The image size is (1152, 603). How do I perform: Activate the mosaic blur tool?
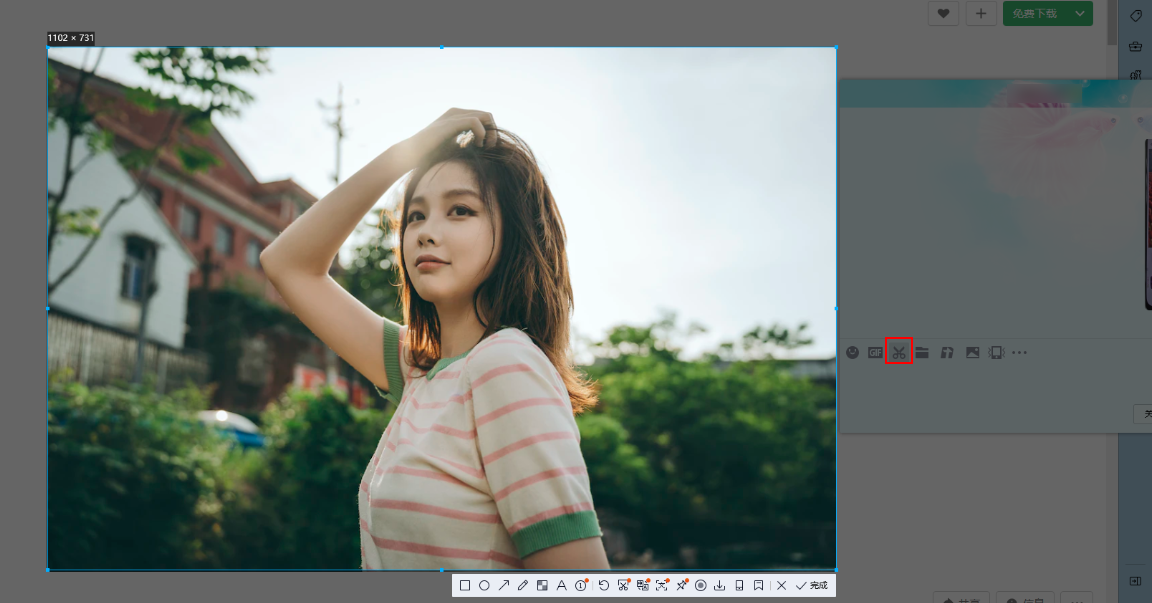point(542,585)
